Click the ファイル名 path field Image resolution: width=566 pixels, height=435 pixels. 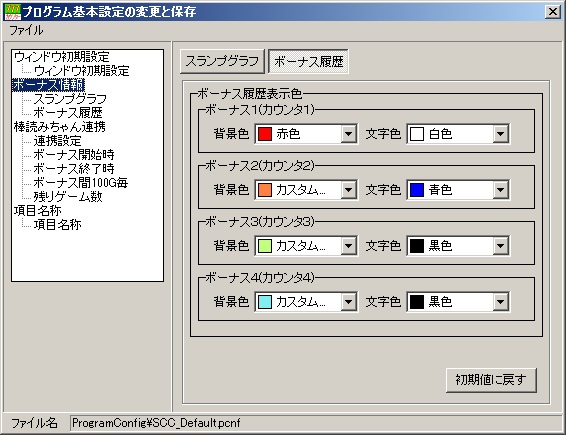click(315, 423)
